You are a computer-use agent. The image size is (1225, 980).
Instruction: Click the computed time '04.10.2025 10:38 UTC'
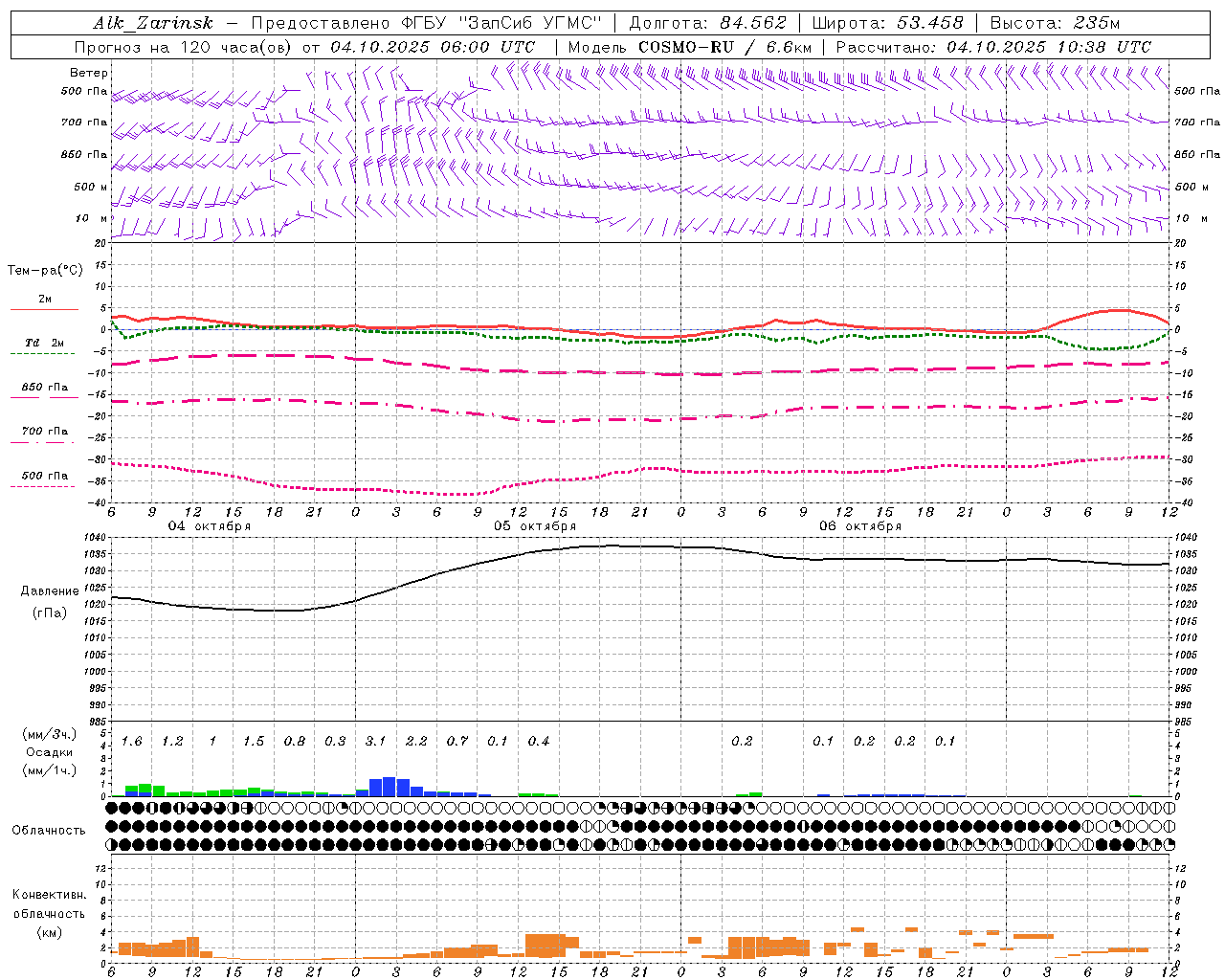[1049, 47]
